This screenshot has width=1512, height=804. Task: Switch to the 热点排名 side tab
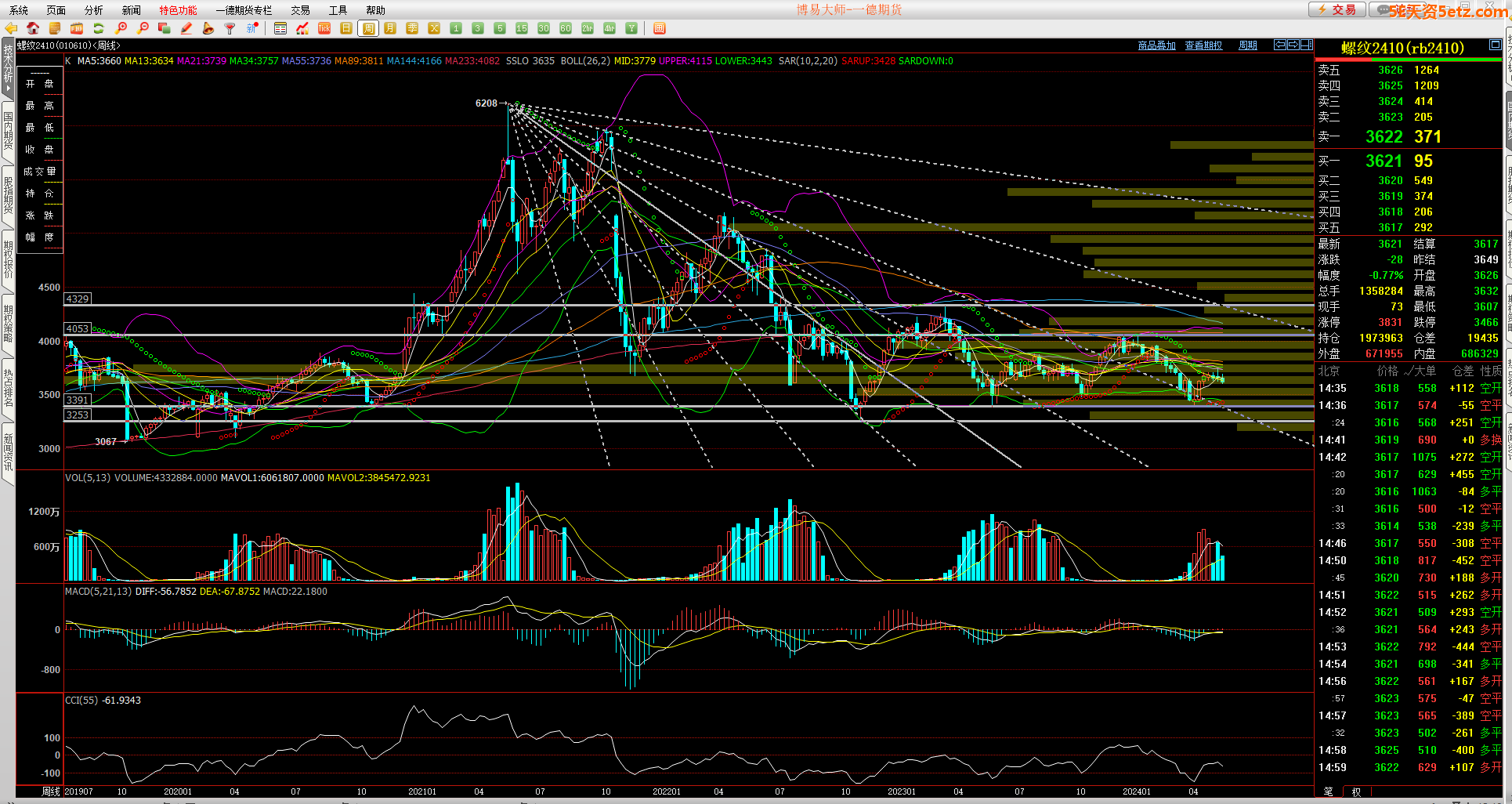[x=8, y=389]
